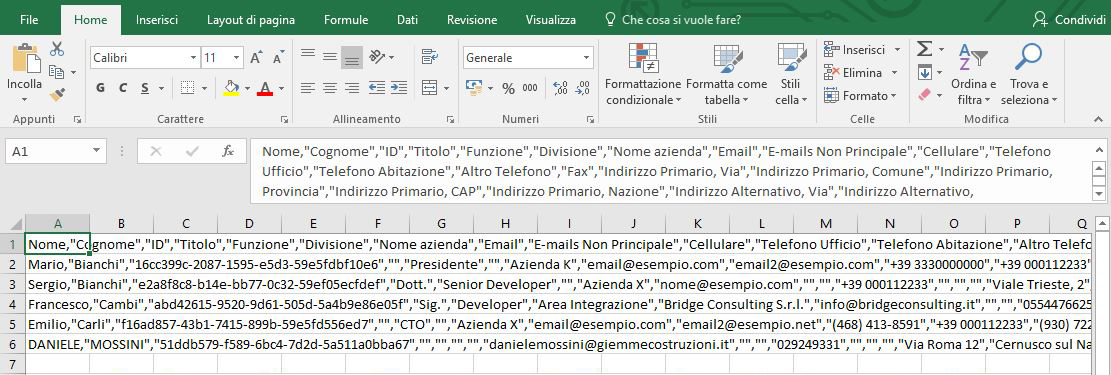Open Trova e seleziona menu
1111x375 pixels.
1029,74
